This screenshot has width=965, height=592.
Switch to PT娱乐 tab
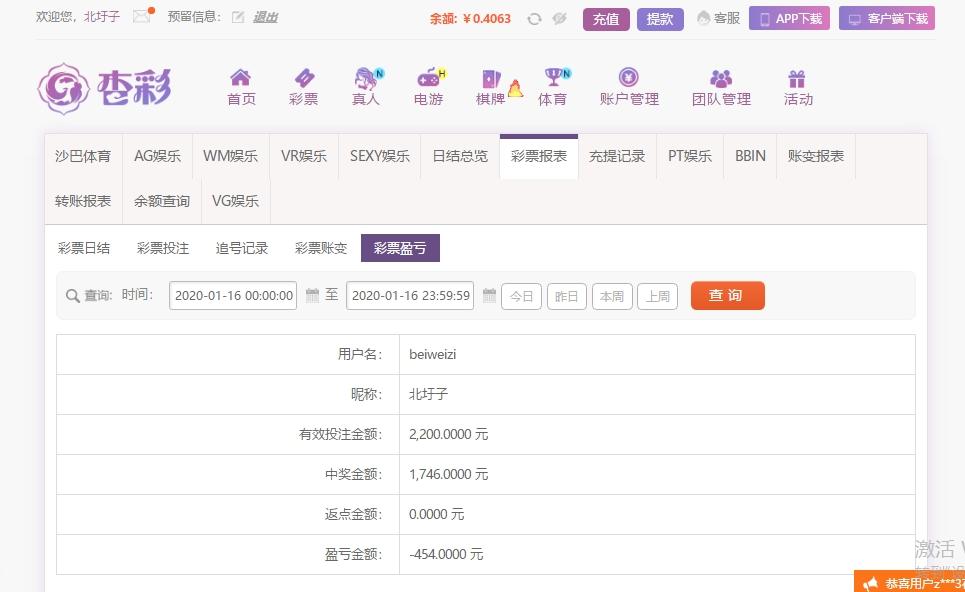point(690,156)
